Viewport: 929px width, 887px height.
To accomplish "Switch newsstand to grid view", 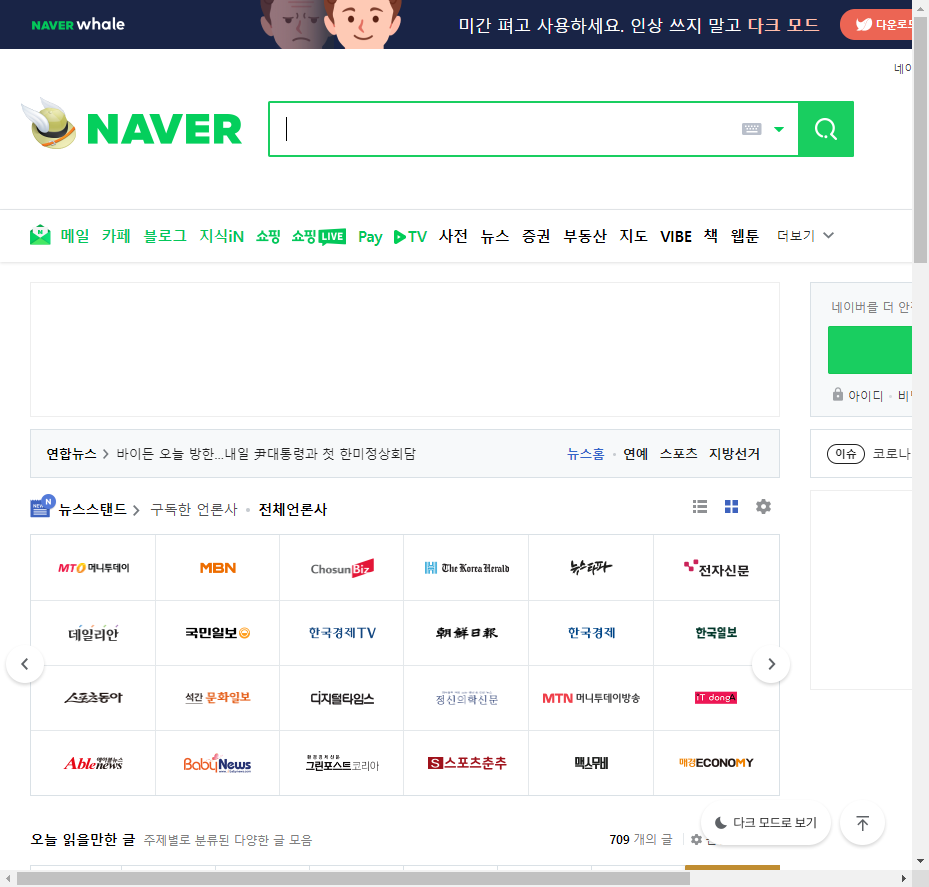I will click(732, 507).
